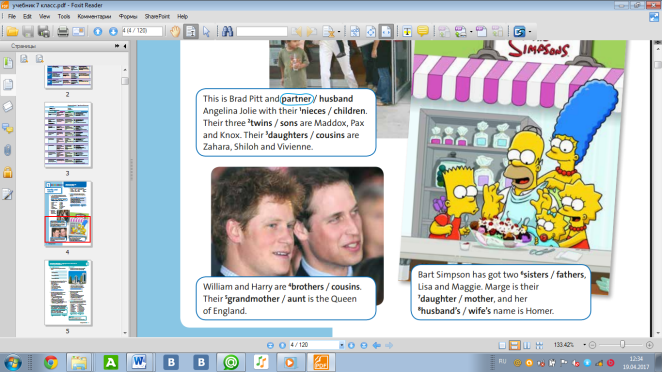The width and height of the screenshot is (662, 372).
Task: Open the page number dropdown in status bar
Action: coord(342,345)
